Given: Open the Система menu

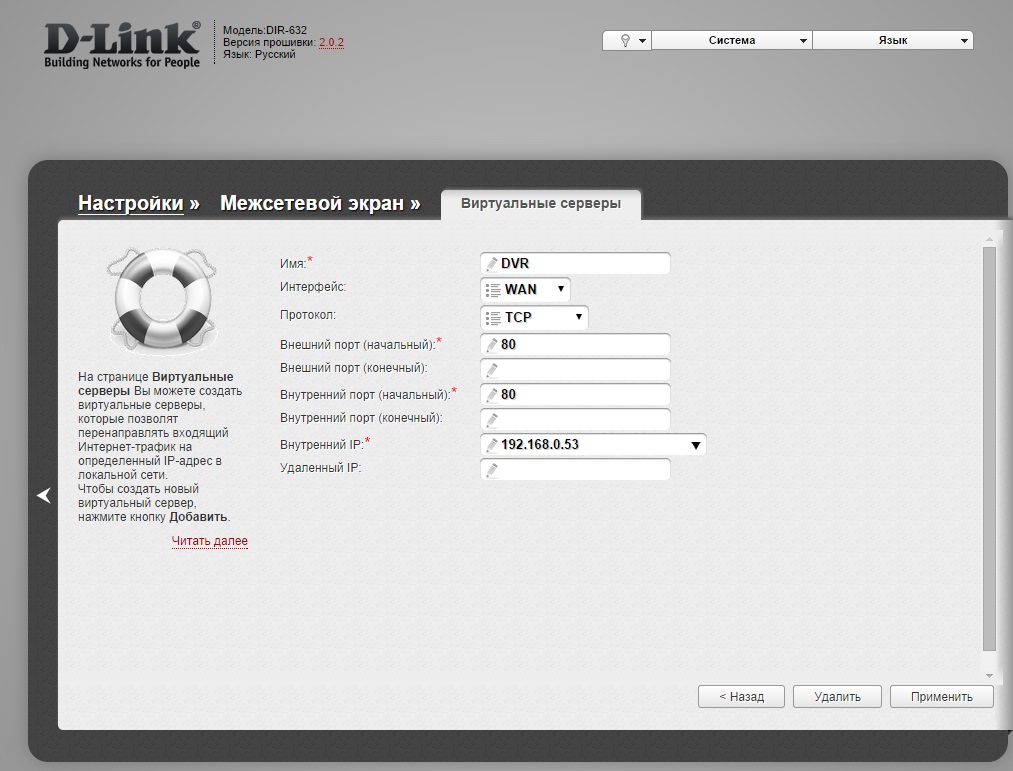Looking at the screenshot, I should [732, 40].
